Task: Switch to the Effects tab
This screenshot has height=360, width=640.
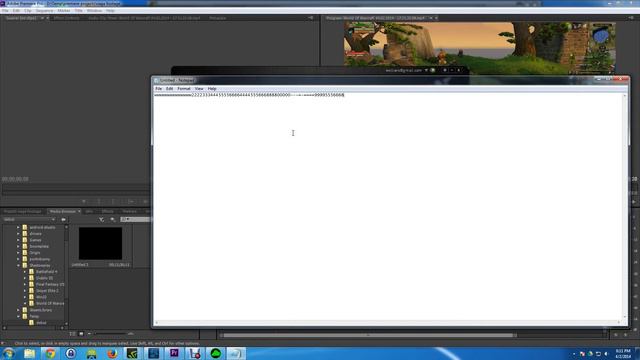Action: tap(108, 211)
